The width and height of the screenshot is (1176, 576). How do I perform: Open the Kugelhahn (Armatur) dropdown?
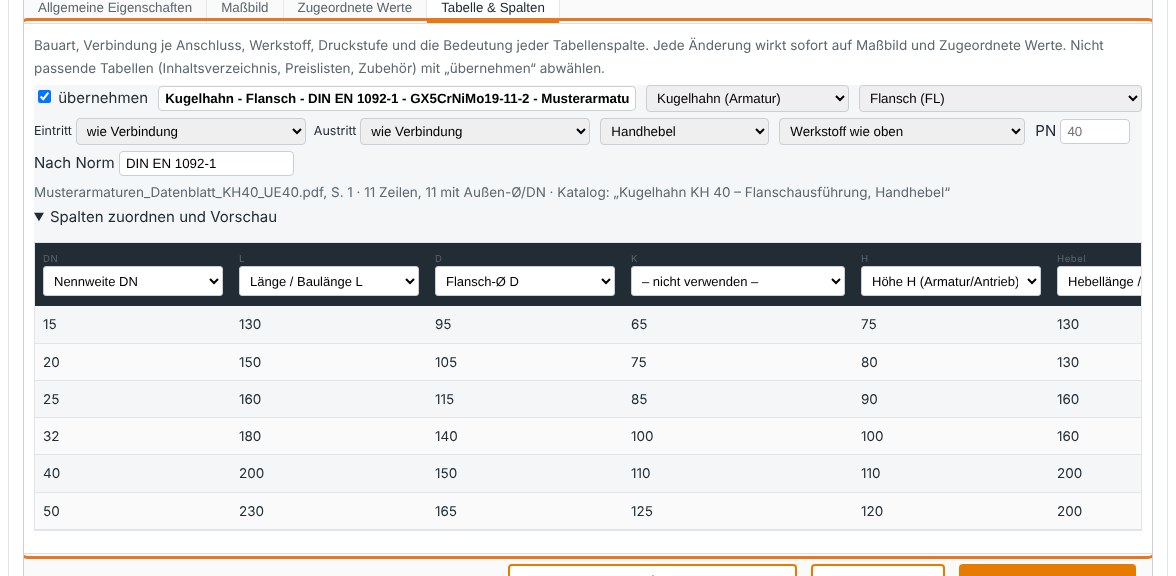[747, 98]
